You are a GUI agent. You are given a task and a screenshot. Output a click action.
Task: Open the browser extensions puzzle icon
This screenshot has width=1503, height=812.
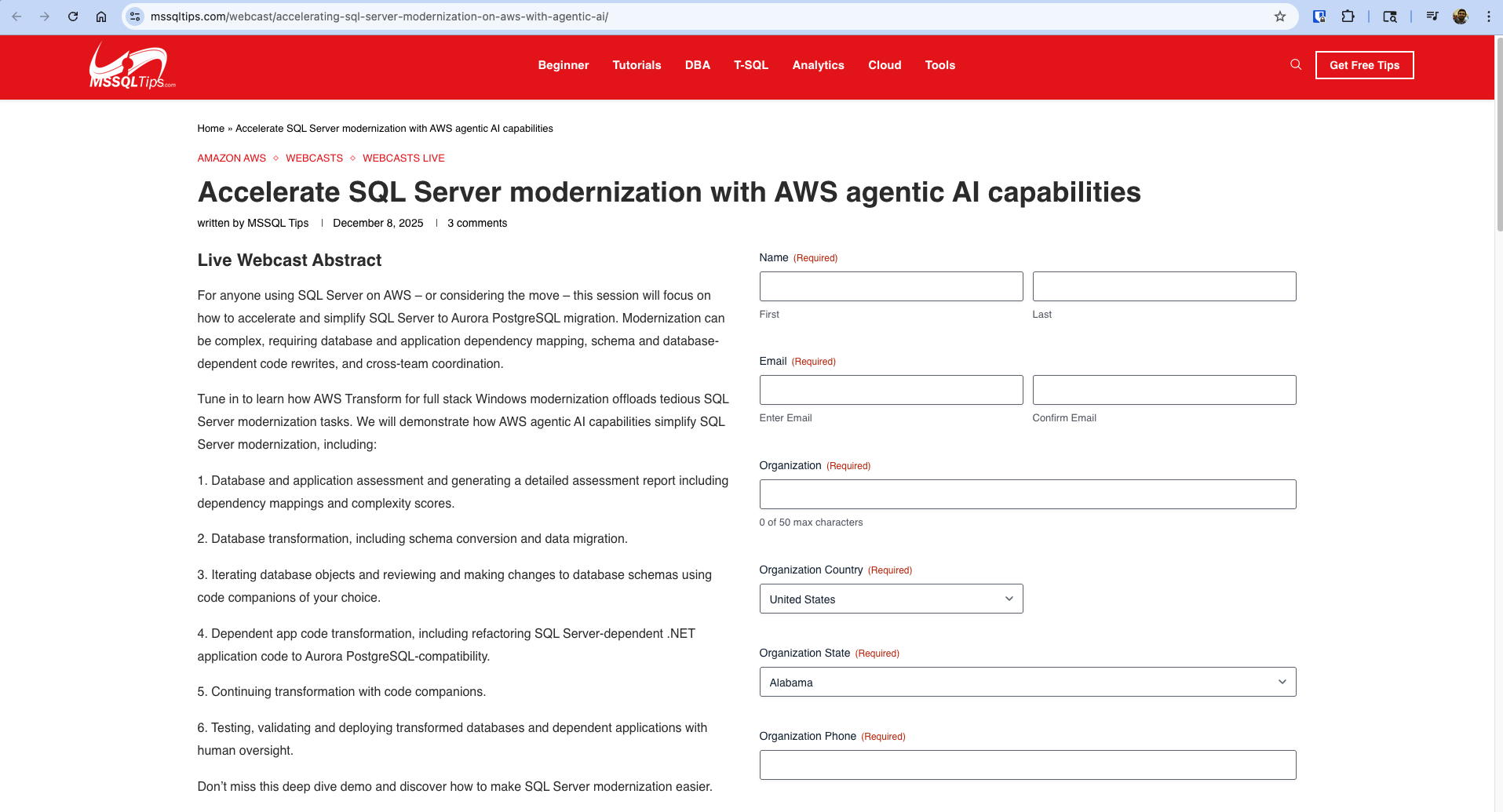tap(1348, 16)
